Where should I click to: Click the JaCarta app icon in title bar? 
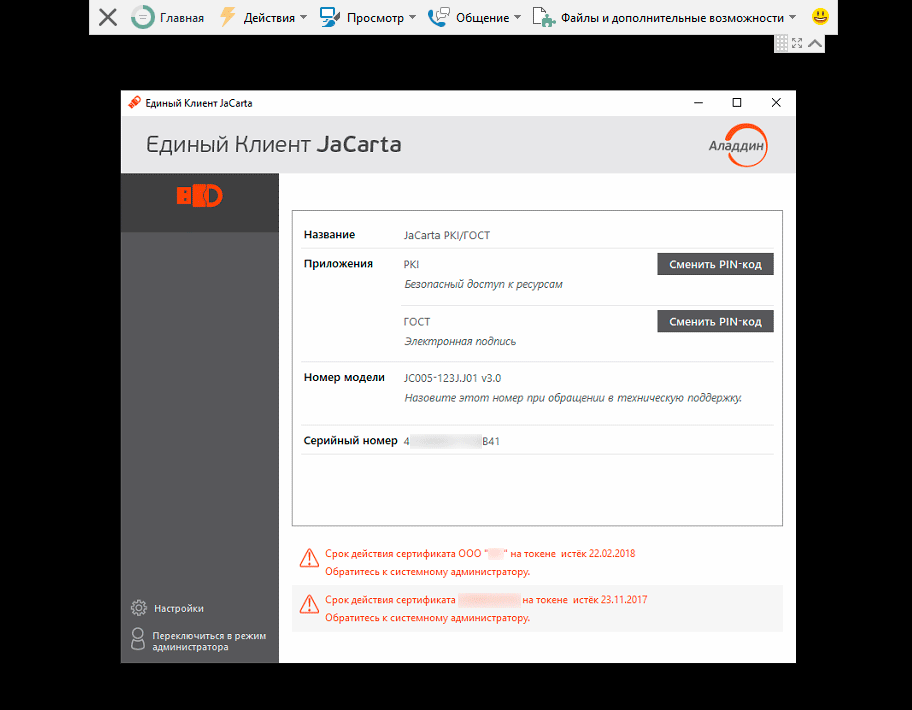pyautogui.click(x=134, y=102)
